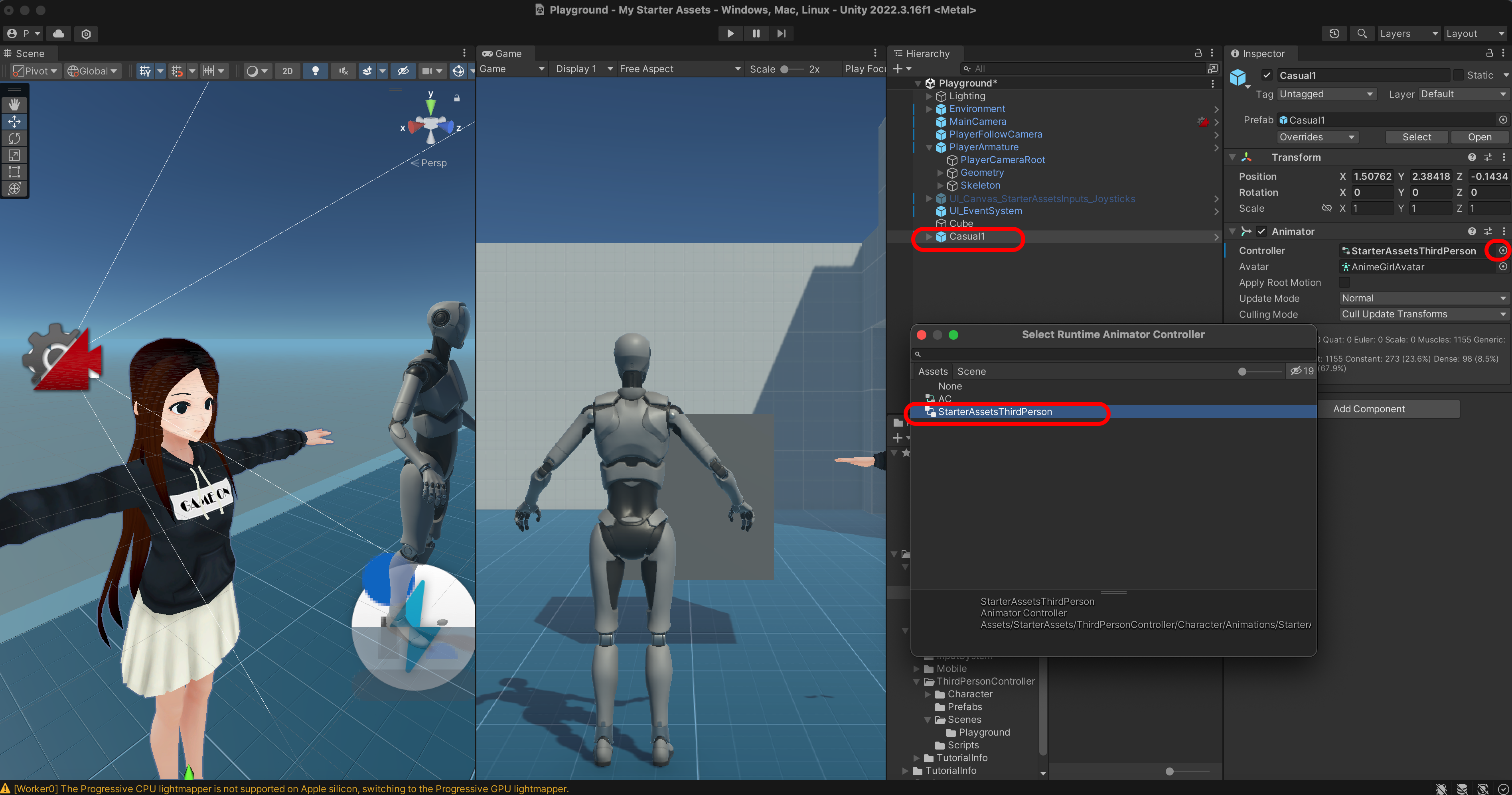Adjust the Game view Scale slider

(x=784, y=69)
